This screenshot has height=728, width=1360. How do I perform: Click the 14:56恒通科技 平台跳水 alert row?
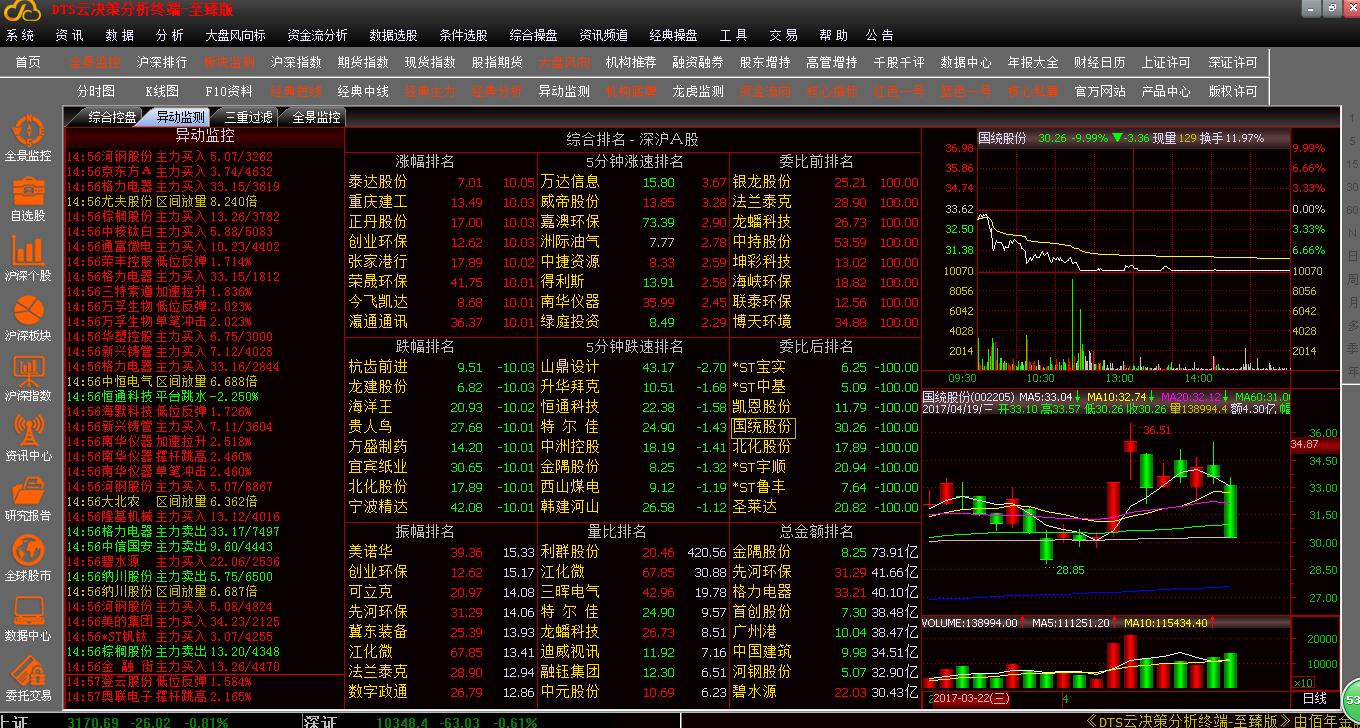[163, 396]
